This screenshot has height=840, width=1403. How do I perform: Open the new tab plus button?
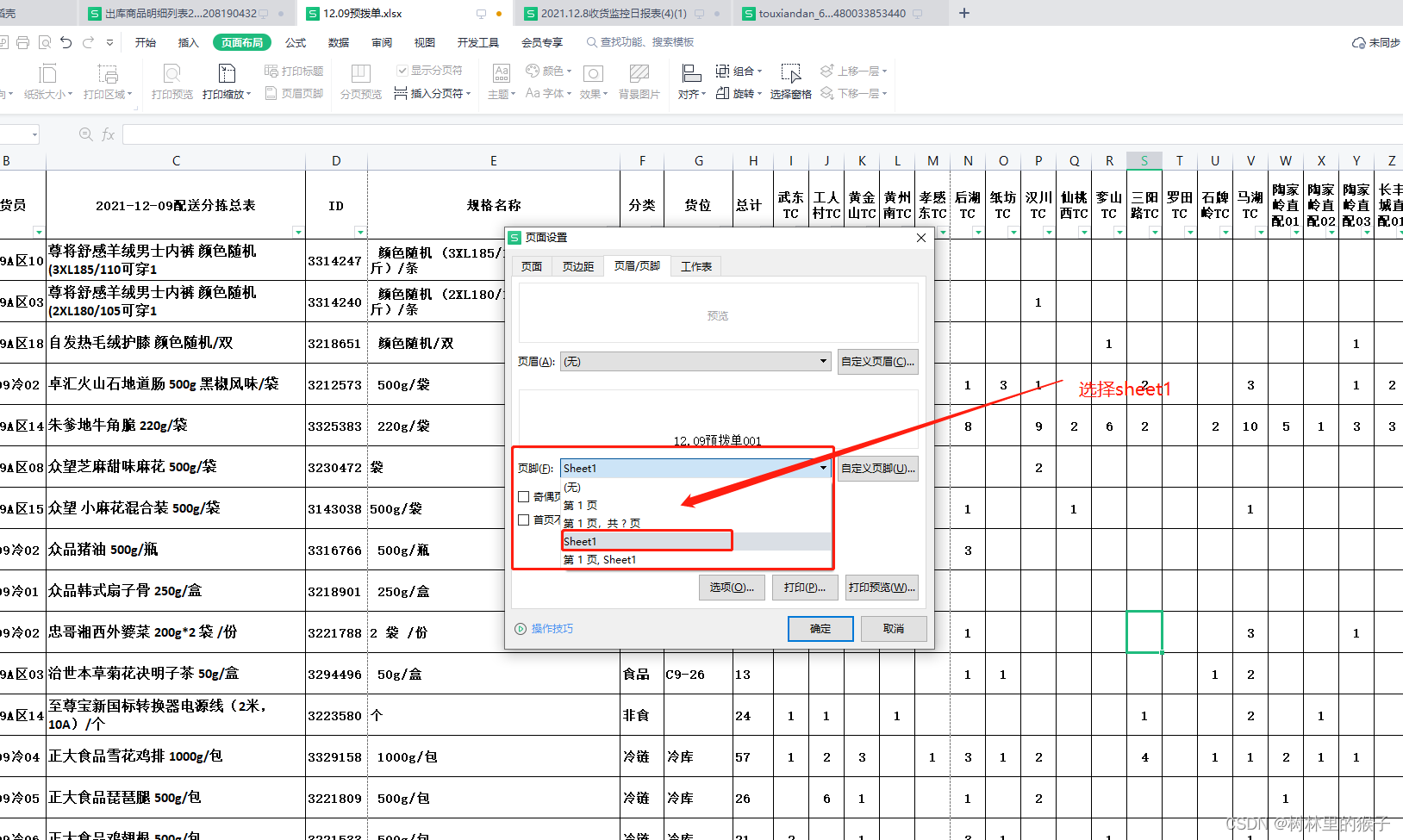pos(964,13)
